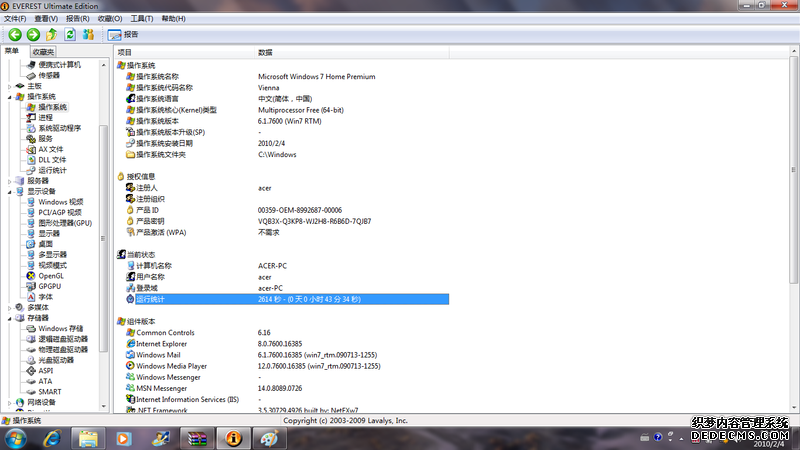
Task: Click the tree panel scroll down arrow
Action: pos(104,407)
